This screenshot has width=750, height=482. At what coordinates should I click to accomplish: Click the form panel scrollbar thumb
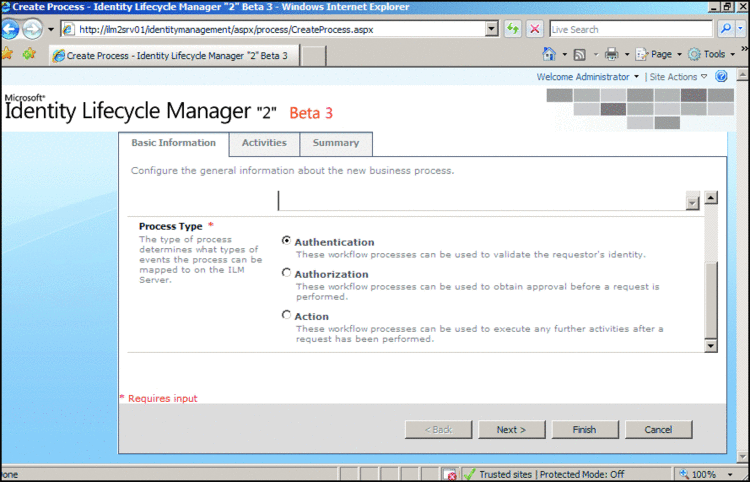tap(711, 300)
